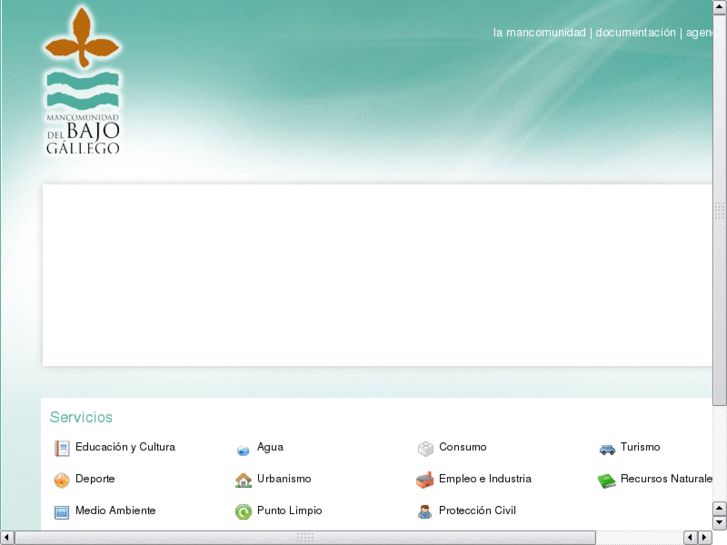Image resolution: width=727 pixels, height=545 pixels.
Task: Click the Deporte ball icon
Action: [62, 480]
